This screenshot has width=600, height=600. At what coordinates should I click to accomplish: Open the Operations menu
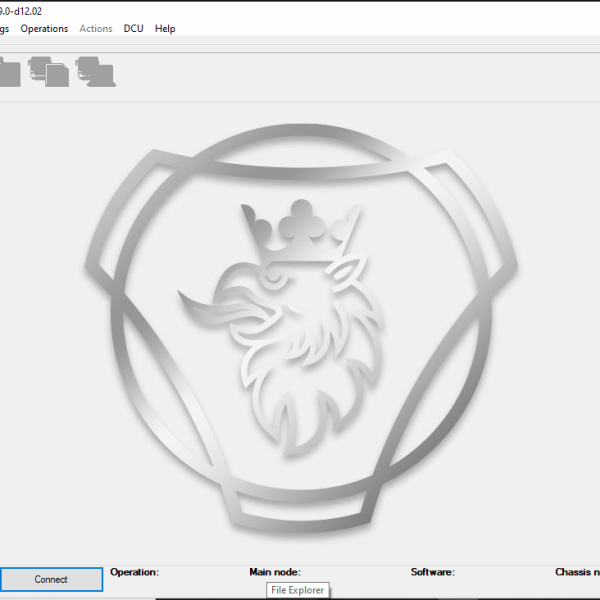[x=44, y=29]
